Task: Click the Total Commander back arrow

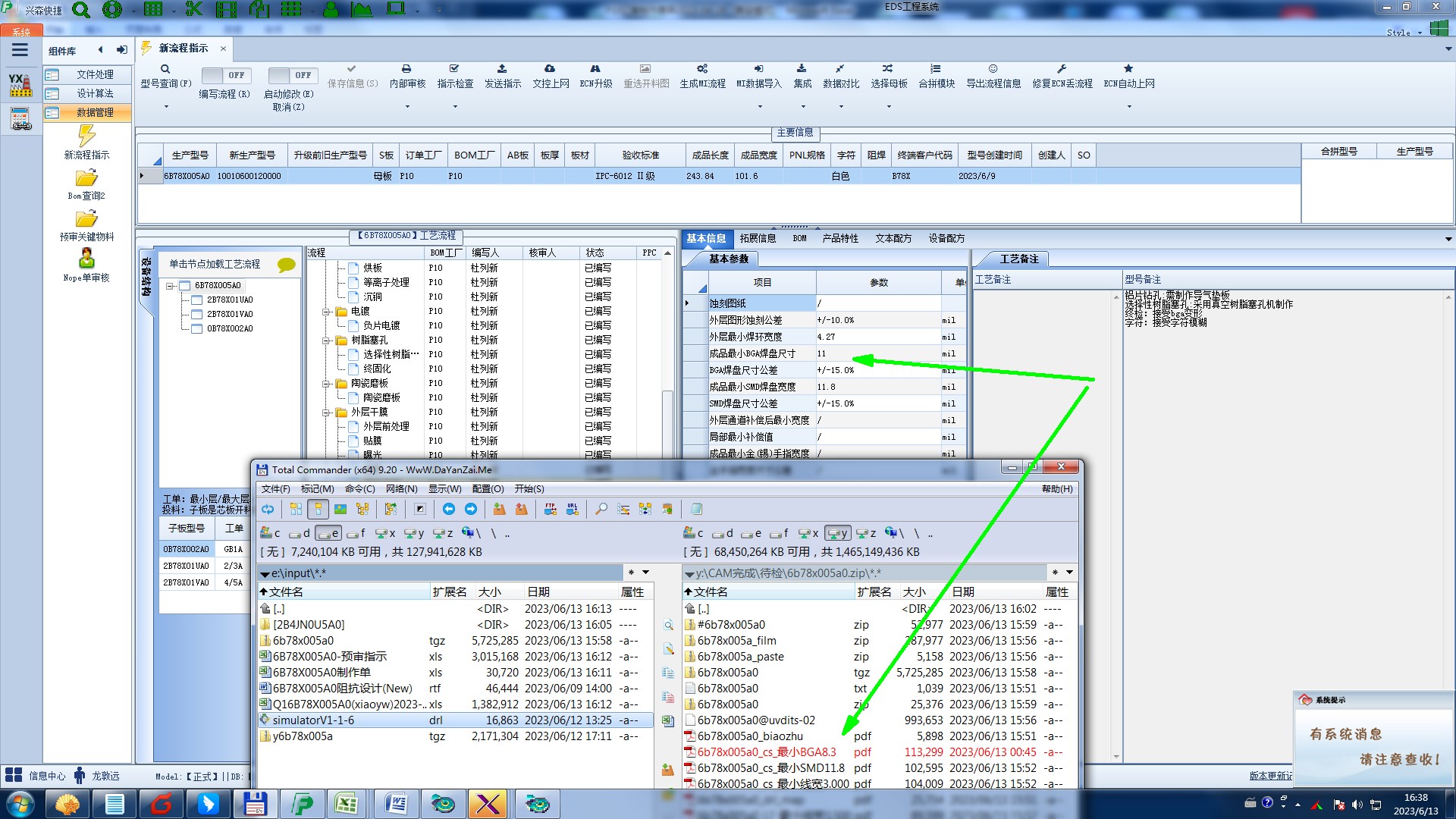Action: pyautogui.click(x=449, y=509)
